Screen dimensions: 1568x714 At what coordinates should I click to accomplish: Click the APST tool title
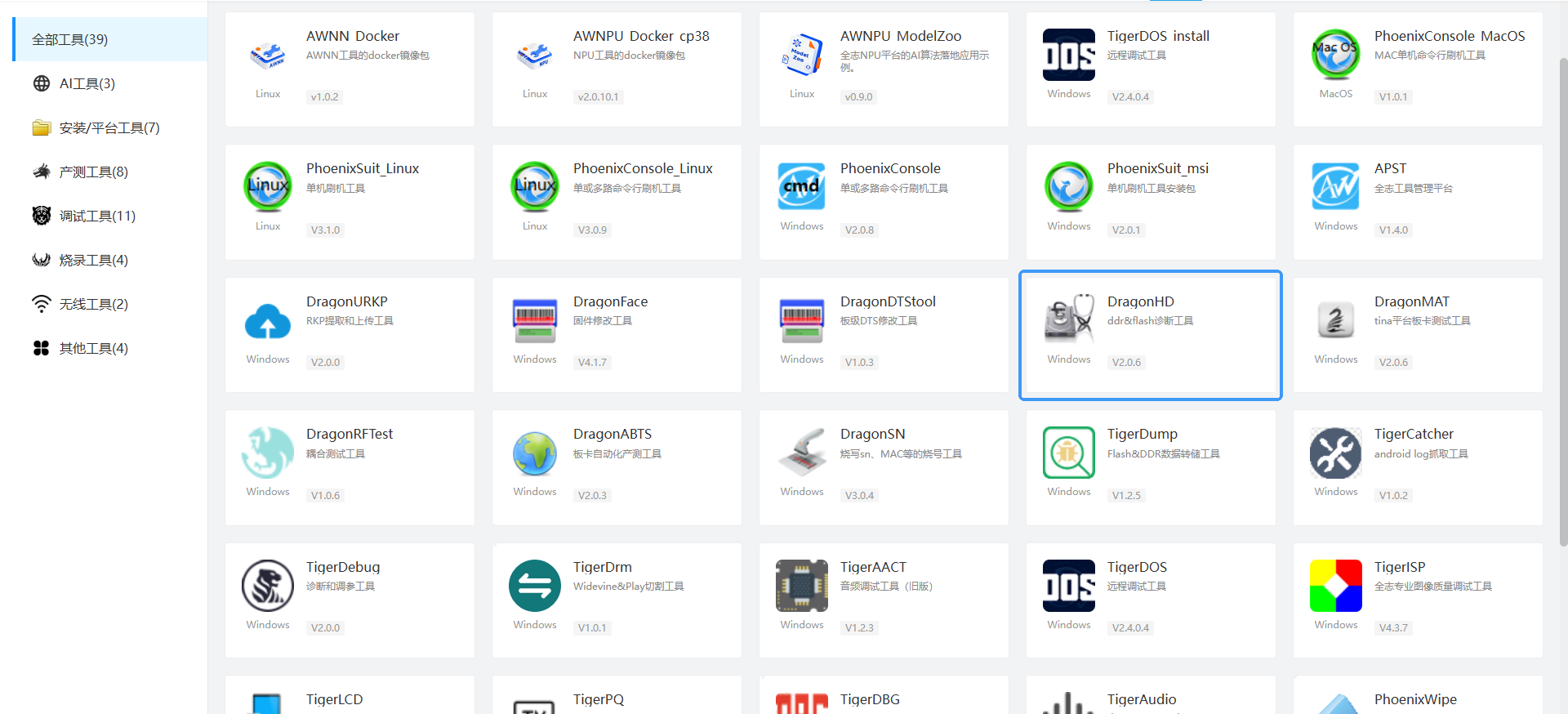(x=1390, y=168)
